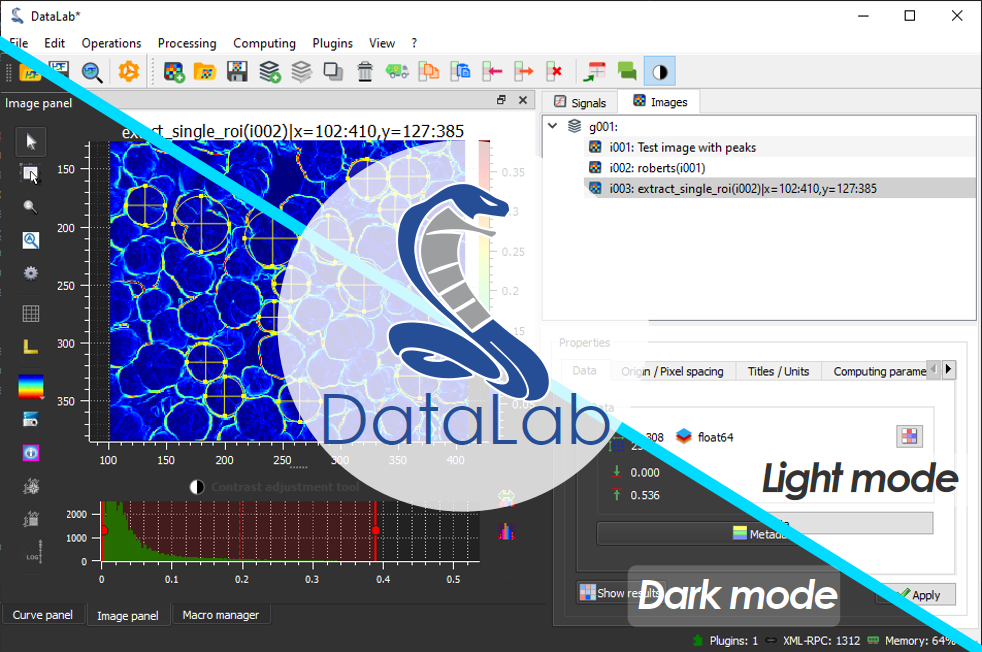Activate the rectangle zoom tool
982x652 pixels.
[x=31, y=175]
